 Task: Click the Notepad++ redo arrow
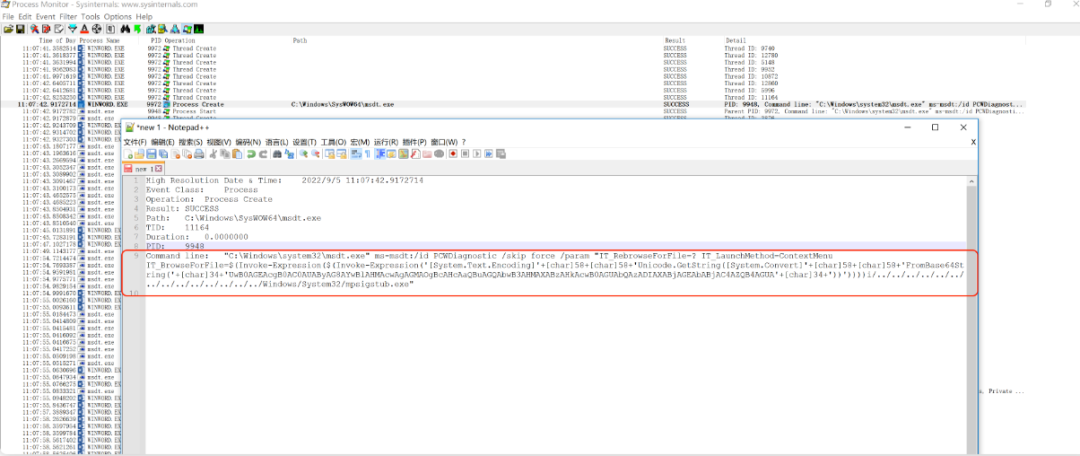(x=263, y=154)
